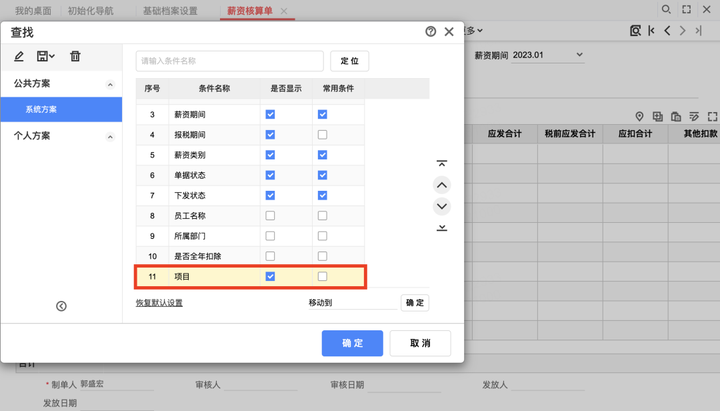Toggle 常用条件 checkbox for 报税期间
Image resolution: width=720 pixels, height=411 pixels.
322,135
